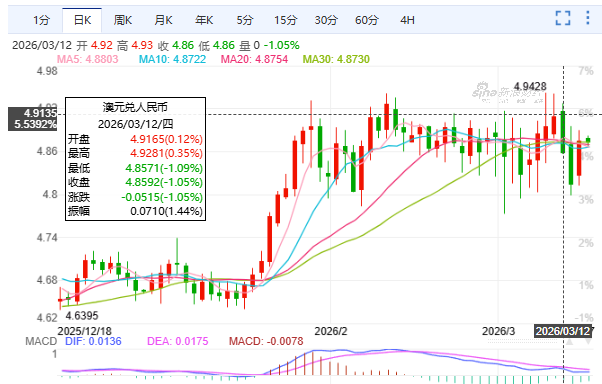Click the 2026/2 axis date label

331,331
